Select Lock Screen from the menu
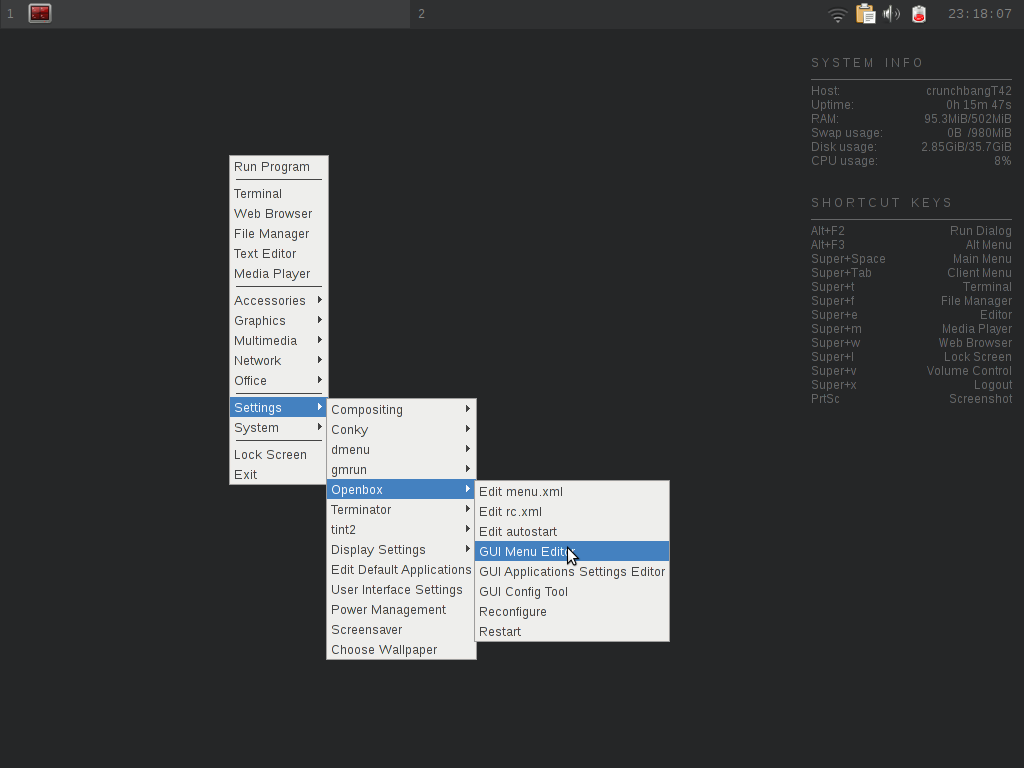The height and width of the screenshot is (768, 1024). (x=270, y=454)
